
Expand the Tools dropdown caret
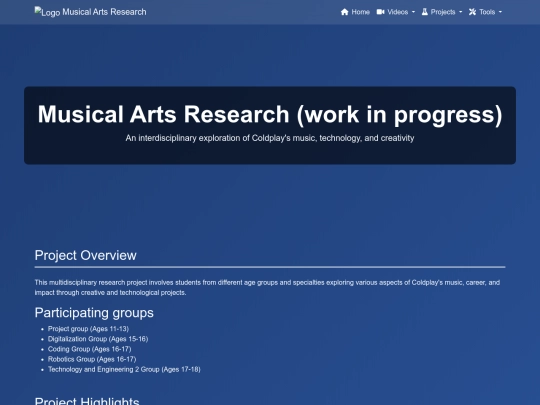[500, 12]
